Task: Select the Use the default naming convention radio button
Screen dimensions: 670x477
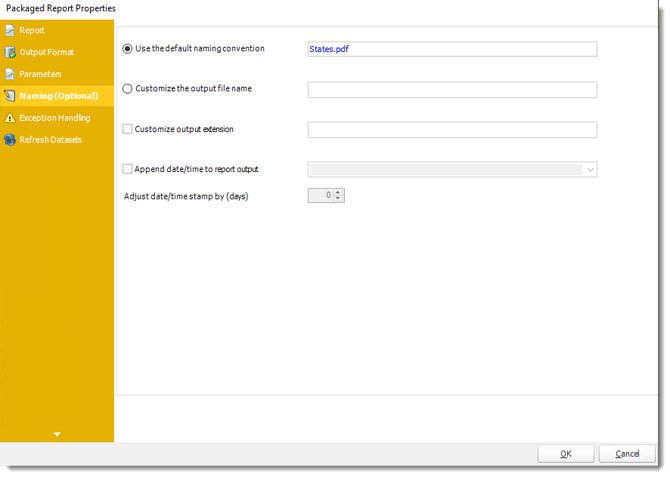Action: point(127,49)
